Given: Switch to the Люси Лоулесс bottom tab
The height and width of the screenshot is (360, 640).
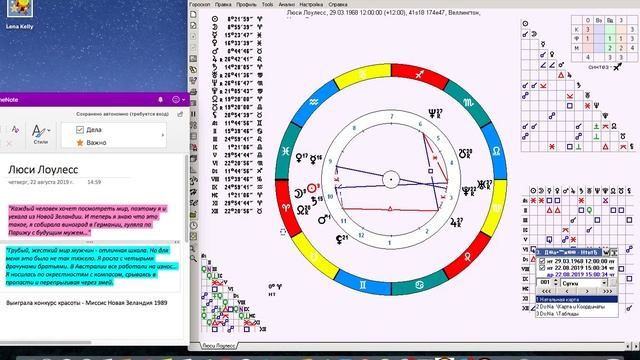Looking at the screenshot, I should click(x=219, y=346).
